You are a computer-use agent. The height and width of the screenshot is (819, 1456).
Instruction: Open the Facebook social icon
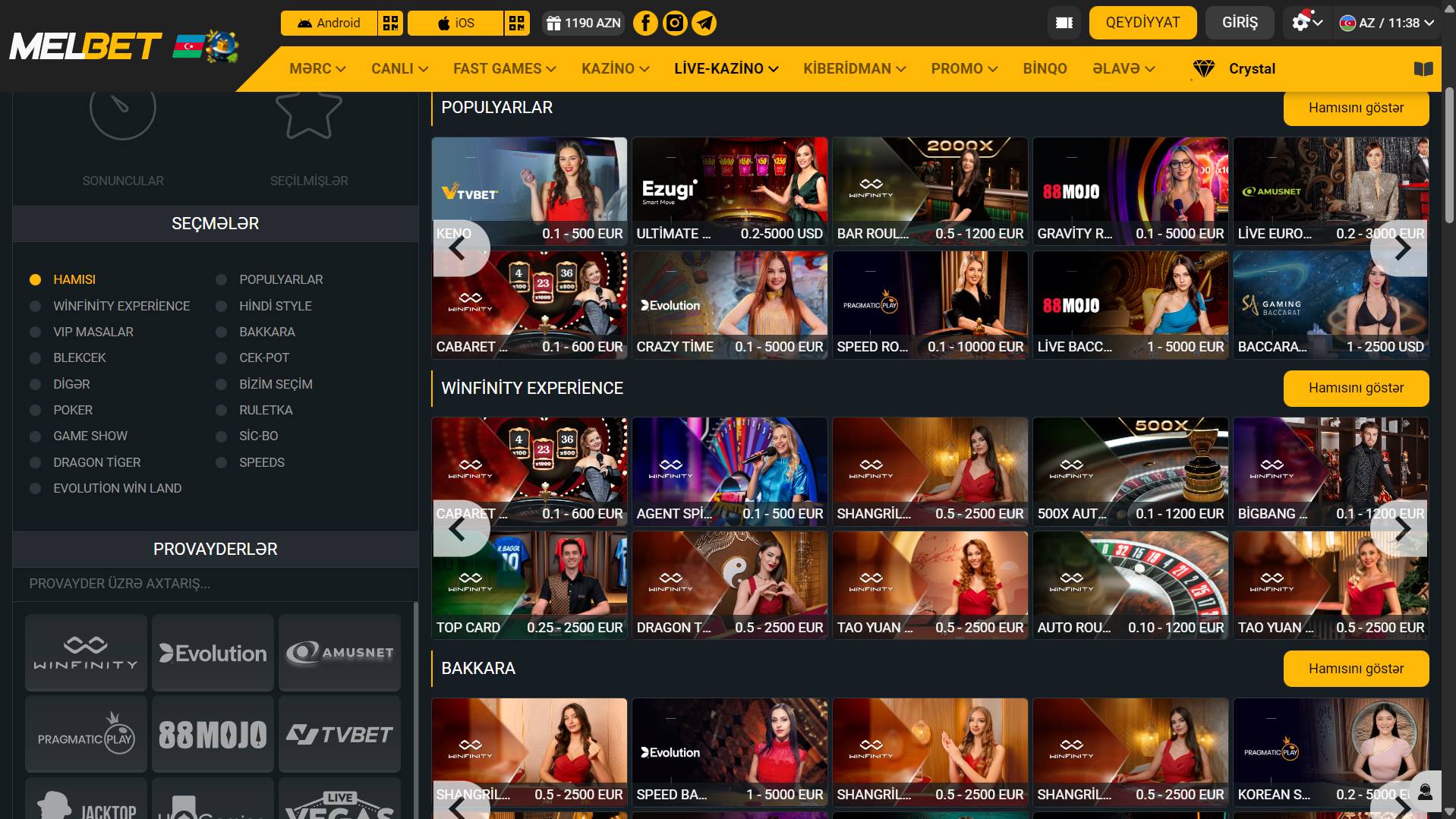pos(645,23)
